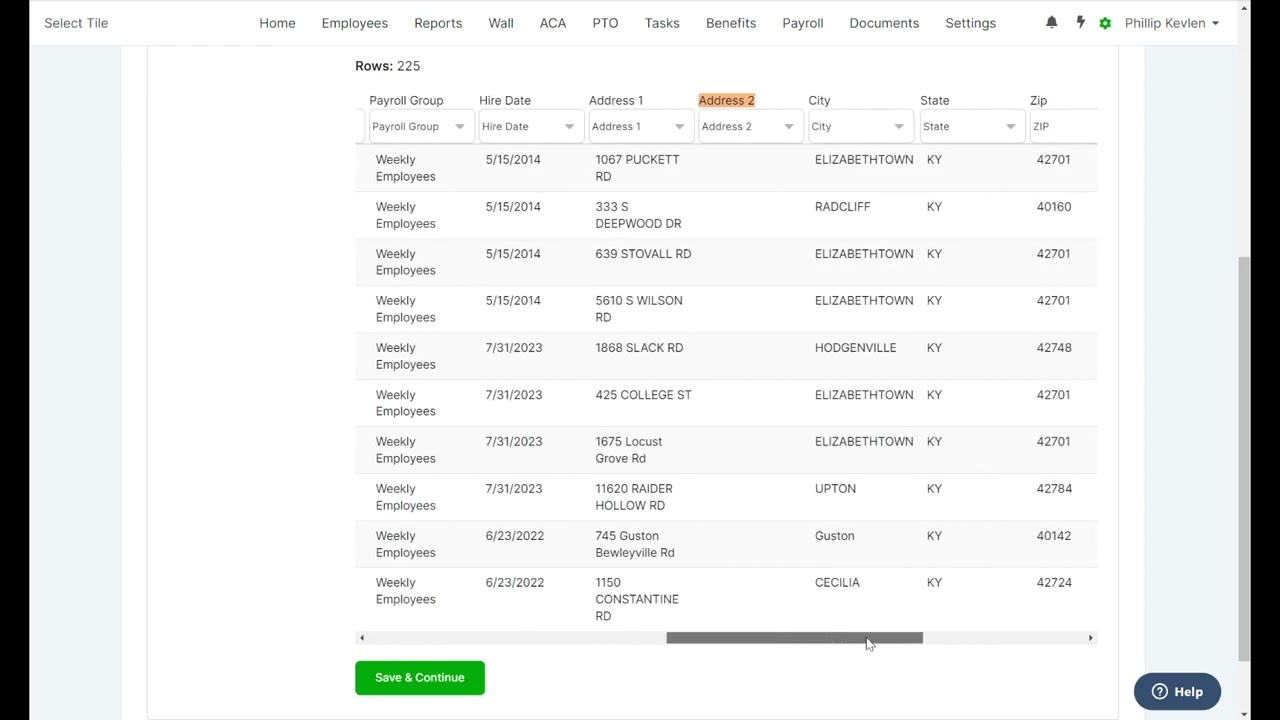Click the green gear settings icon
Viewport: 1280px width, 720px height.
point(1105,23)
